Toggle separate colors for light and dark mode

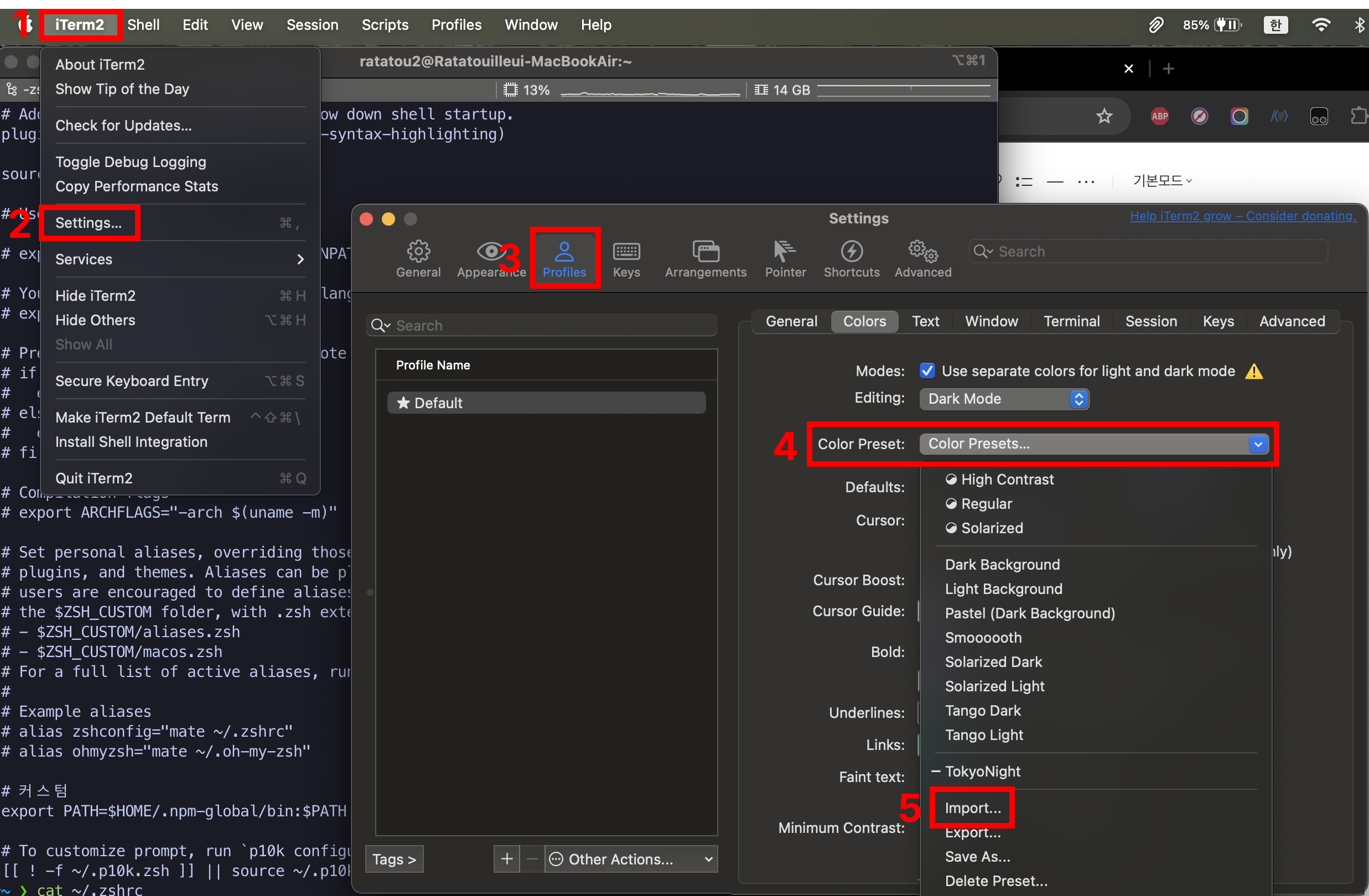pos(927,371)
